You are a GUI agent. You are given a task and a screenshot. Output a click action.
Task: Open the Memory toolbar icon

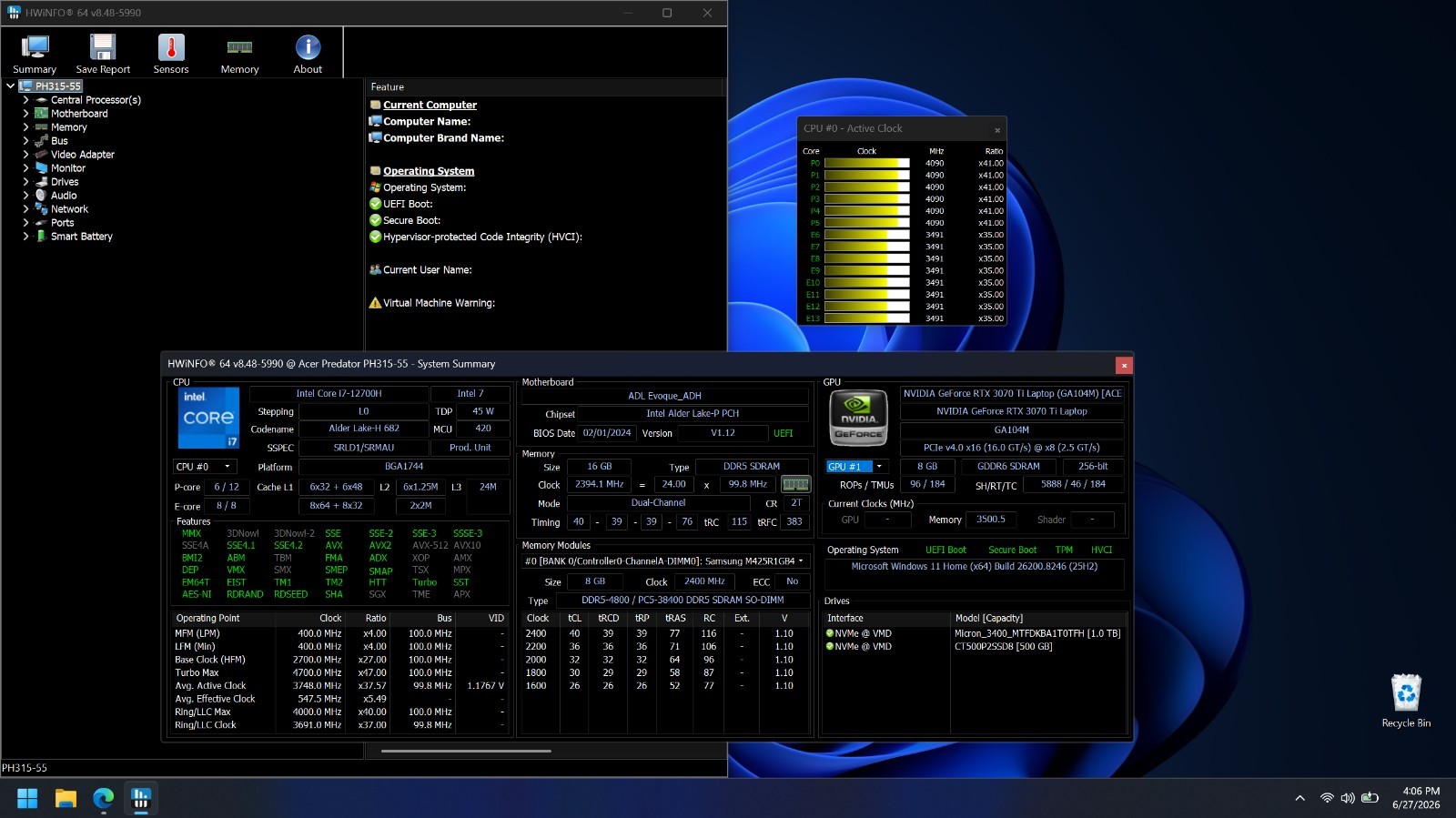pyautogui.click(x=239, y=54)
